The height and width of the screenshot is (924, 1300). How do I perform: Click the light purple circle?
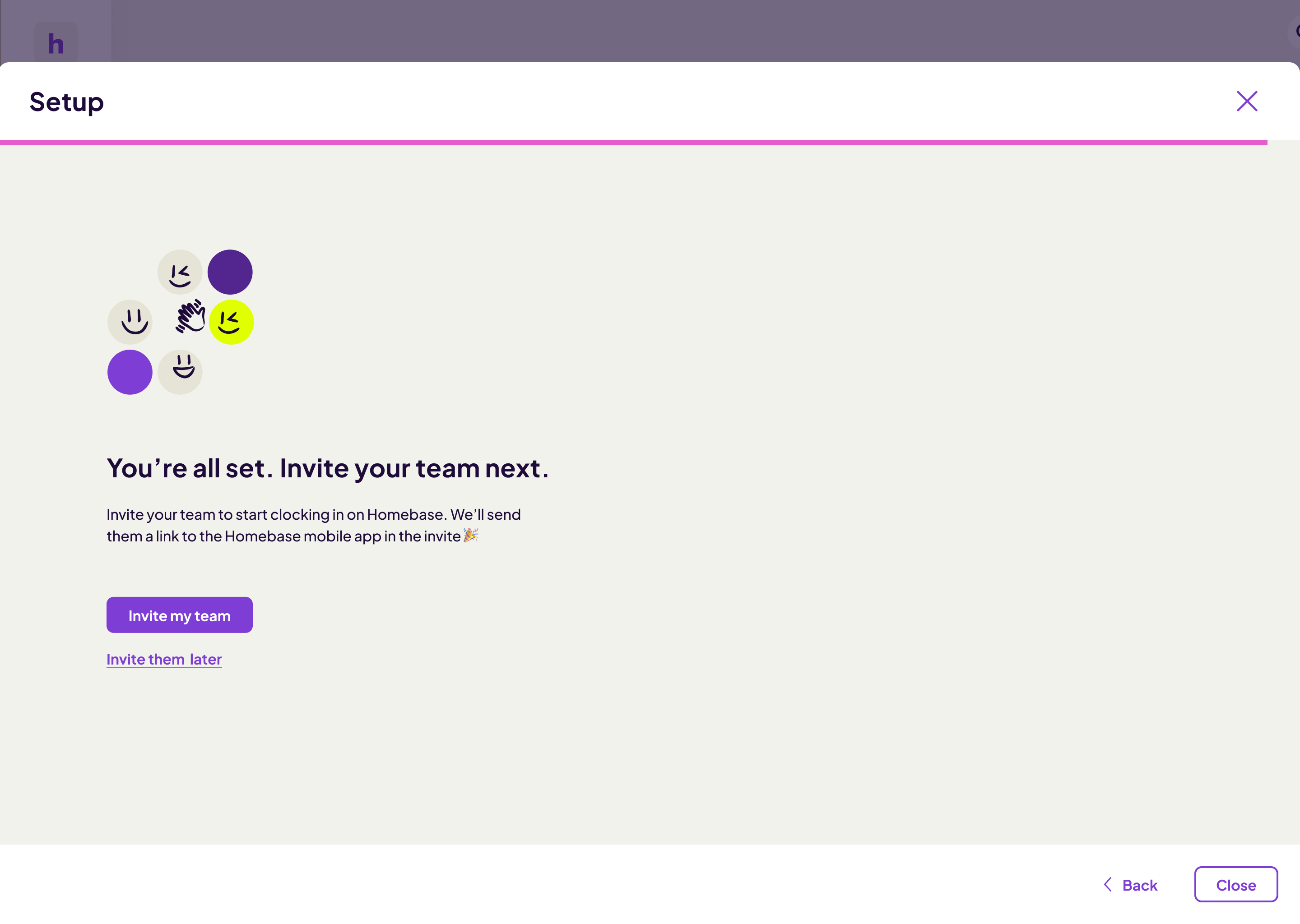click(130, 372)
